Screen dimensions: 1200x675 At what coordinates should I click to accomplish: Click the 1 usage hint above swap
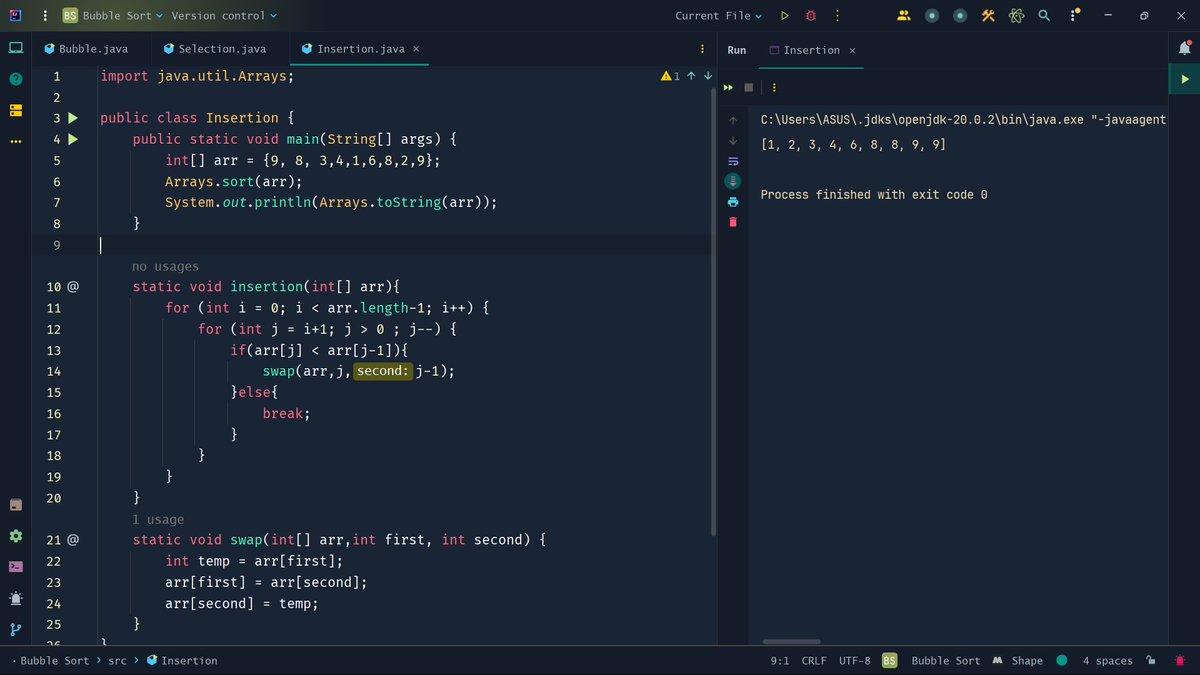pyautogui.click(x=158, y=520)
